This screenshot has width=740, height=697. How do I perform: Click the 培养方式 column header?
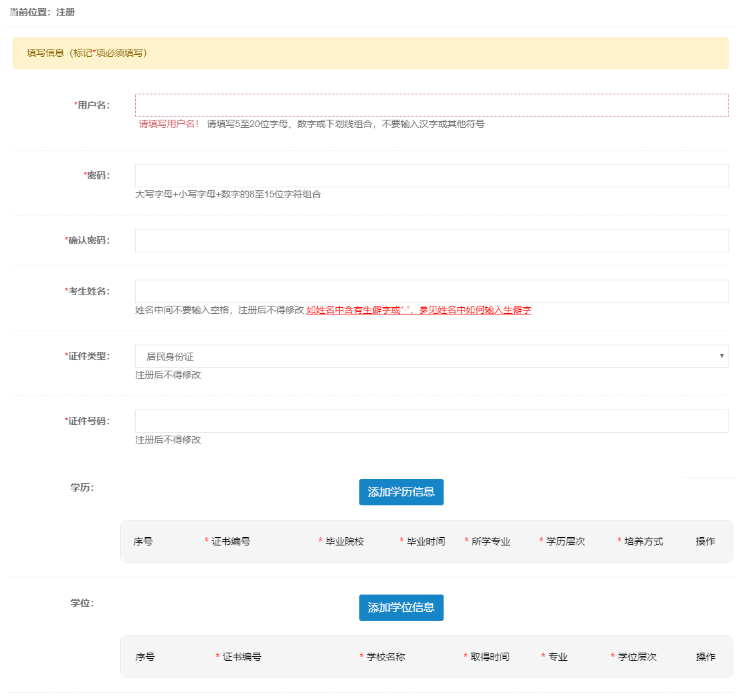point(643,541)
